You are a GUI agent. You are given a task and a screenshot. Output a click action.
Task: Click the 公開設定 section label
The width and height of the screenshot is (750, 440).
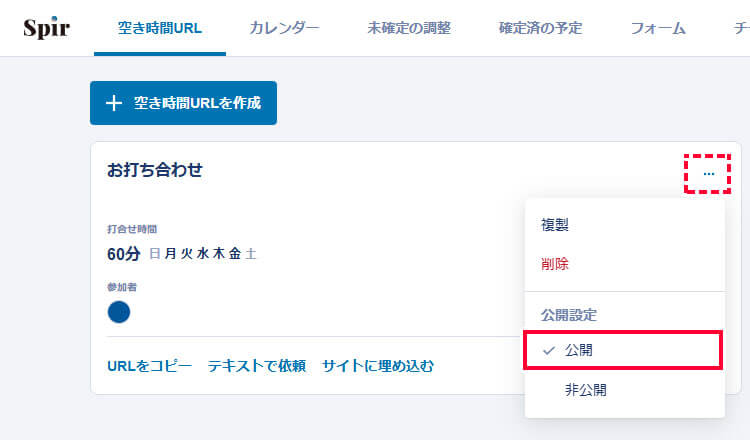569,315
